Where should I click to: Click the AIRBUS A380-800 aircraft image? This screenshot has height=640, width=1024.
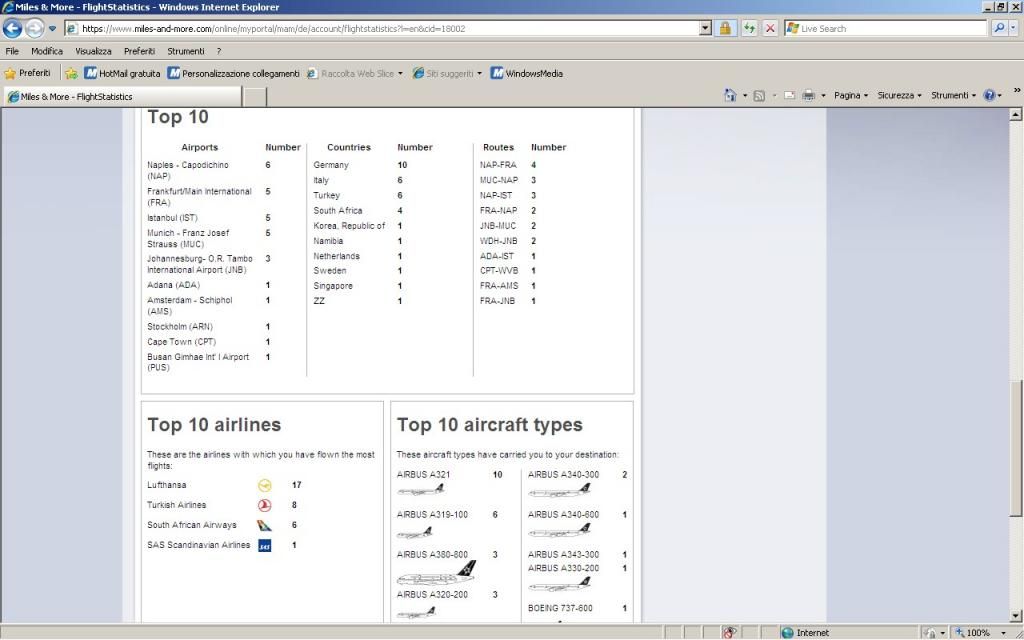[x=436, y=573]
